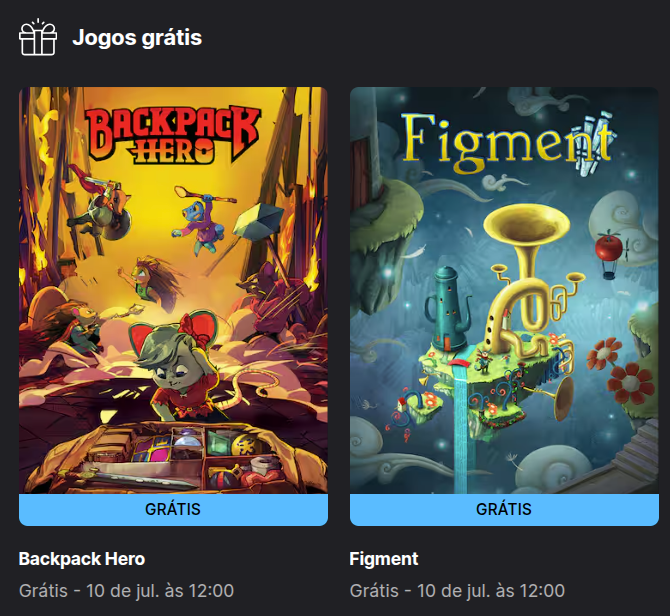
Task: Select the Backpack Hero title text
Action: coord(82,559)
